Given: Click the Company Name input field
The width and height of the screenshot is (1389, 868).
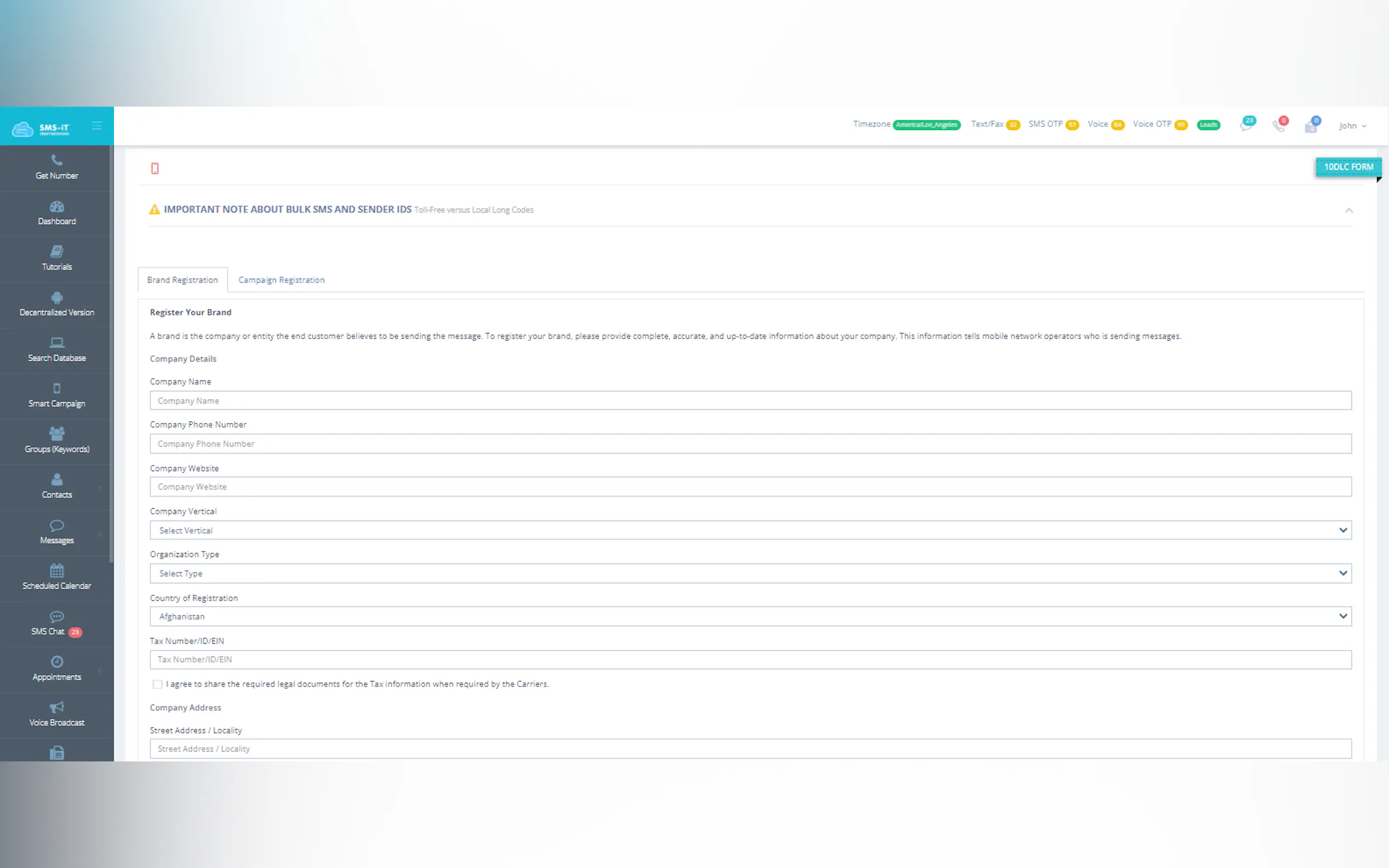Looking at the screenshot, I should (x=750, y=401).
